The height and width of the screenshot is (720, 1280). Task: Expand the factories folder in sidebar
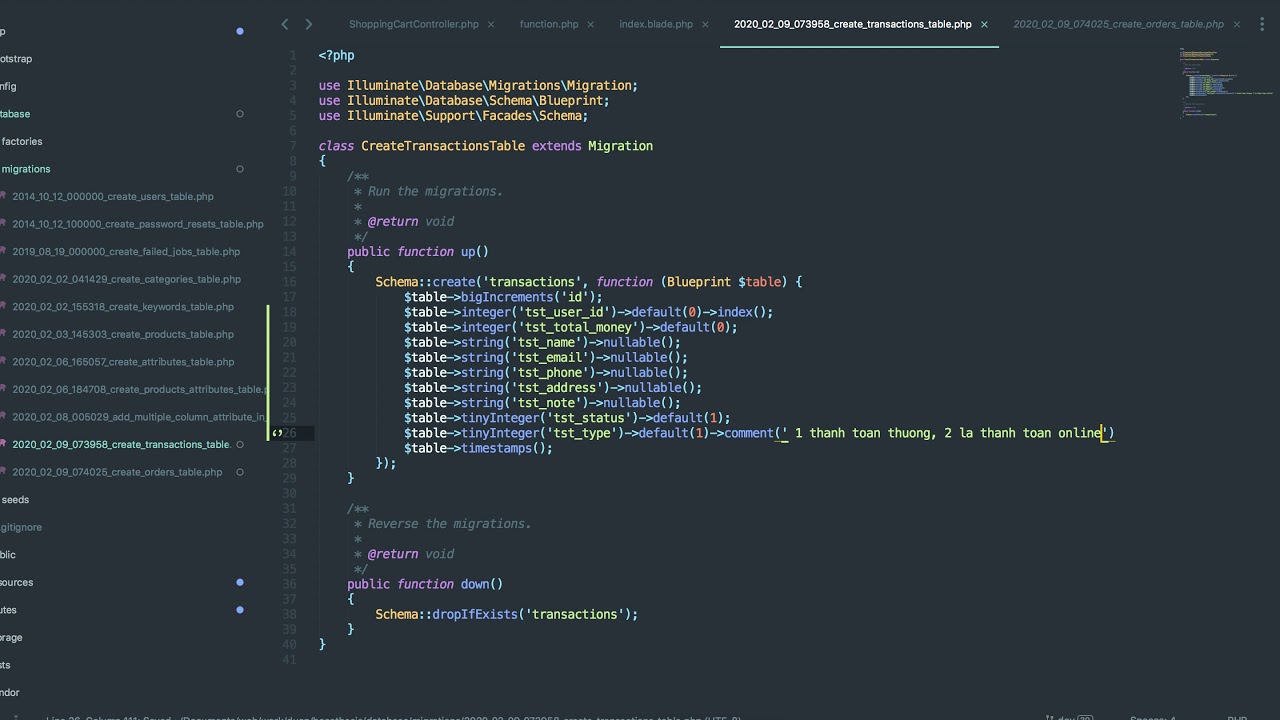tap(22, 141)
